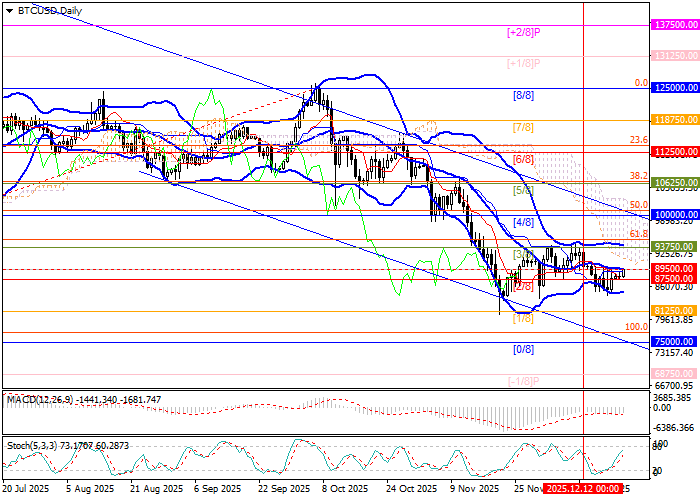Select the 137500.00 magenta price tag
The height and width of the screenshot is (500, 700).
[673, 25]
